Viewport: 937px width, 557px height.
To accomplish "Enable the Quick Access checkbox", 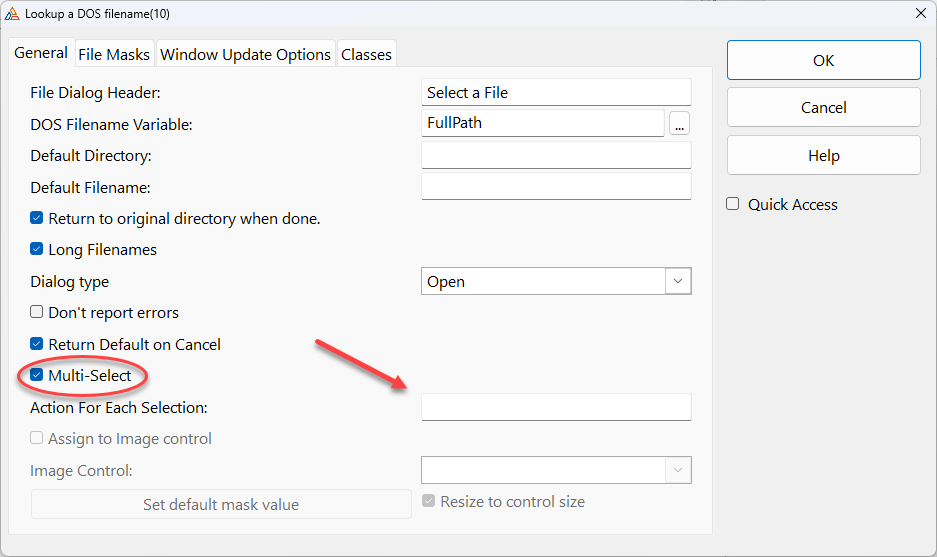I will 733,204.
